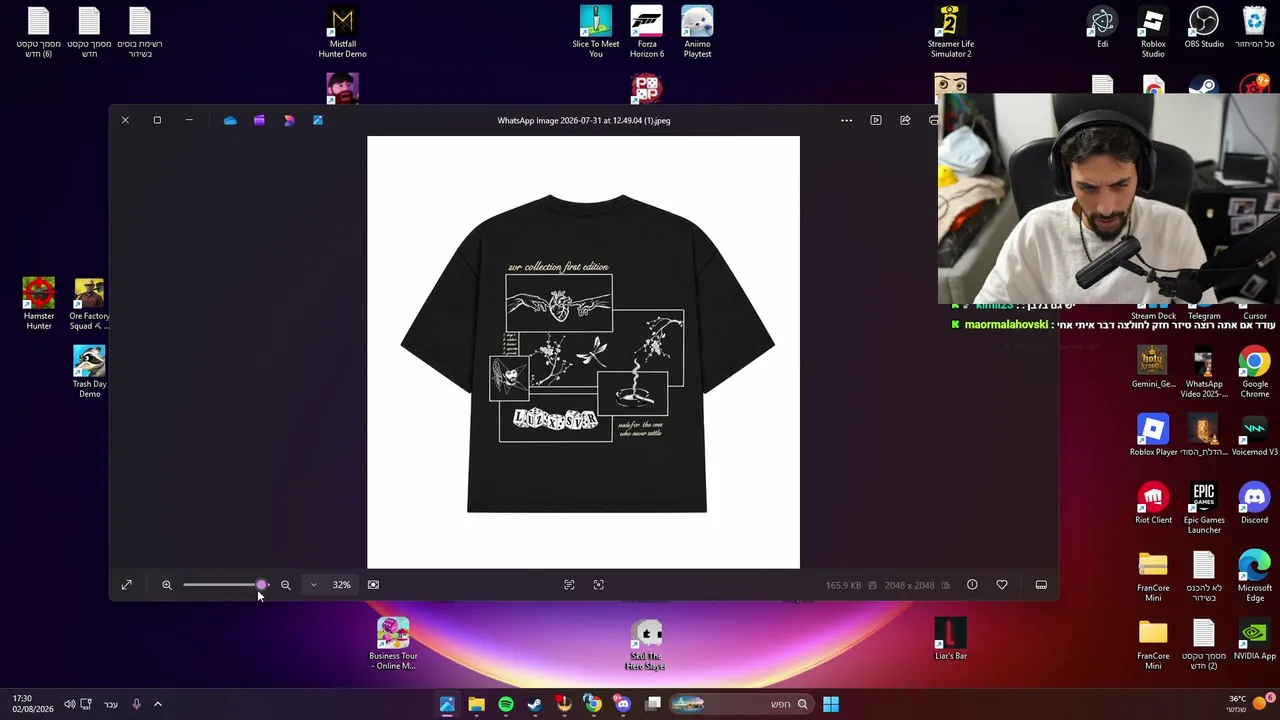
Task: Open Discord from the taskbar
Action: tap(623, 704)
